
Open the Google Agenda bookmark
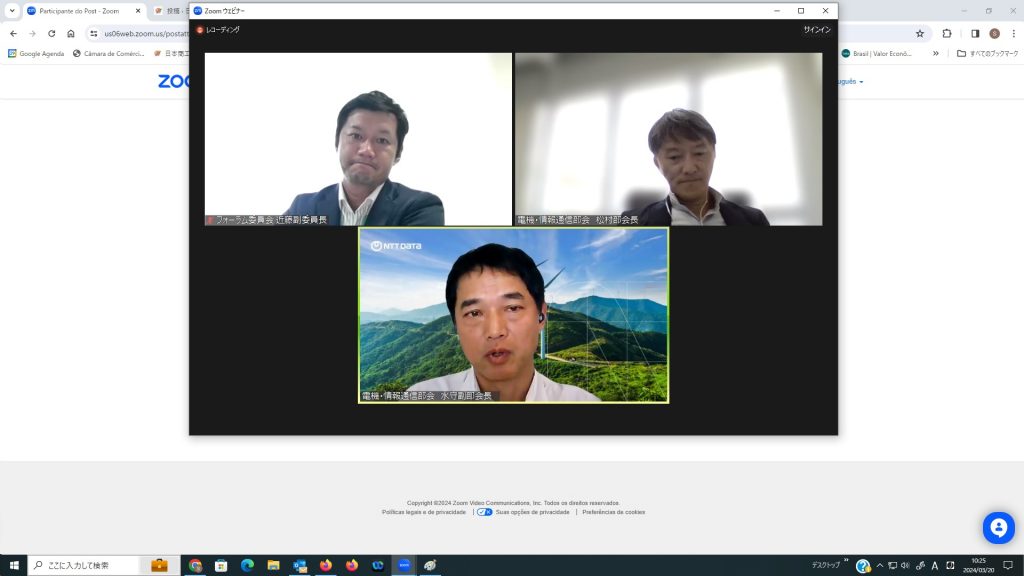pyautogui.click(x=36, y=53)
